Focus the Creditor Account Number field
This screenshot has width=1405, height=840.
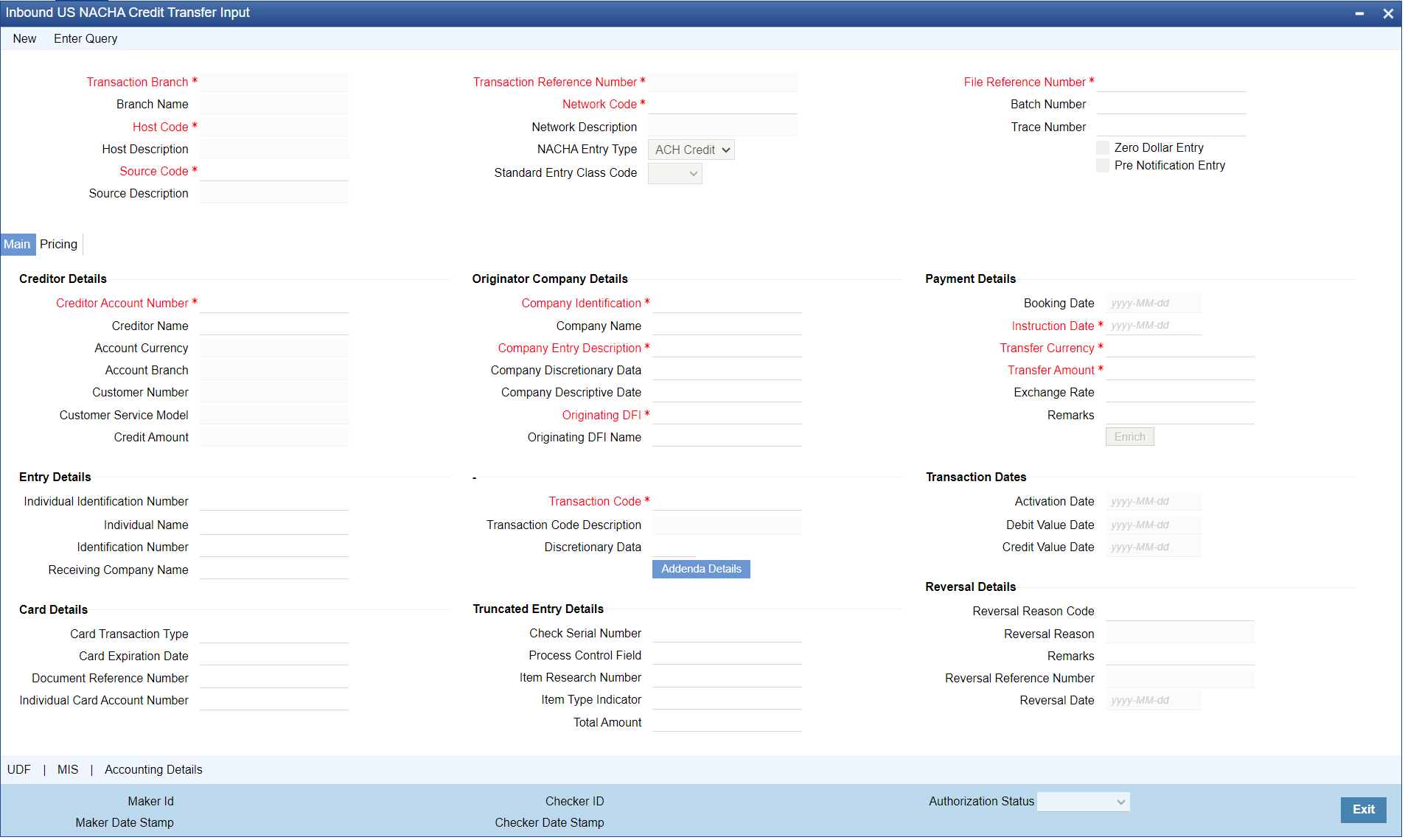[274, 304]
